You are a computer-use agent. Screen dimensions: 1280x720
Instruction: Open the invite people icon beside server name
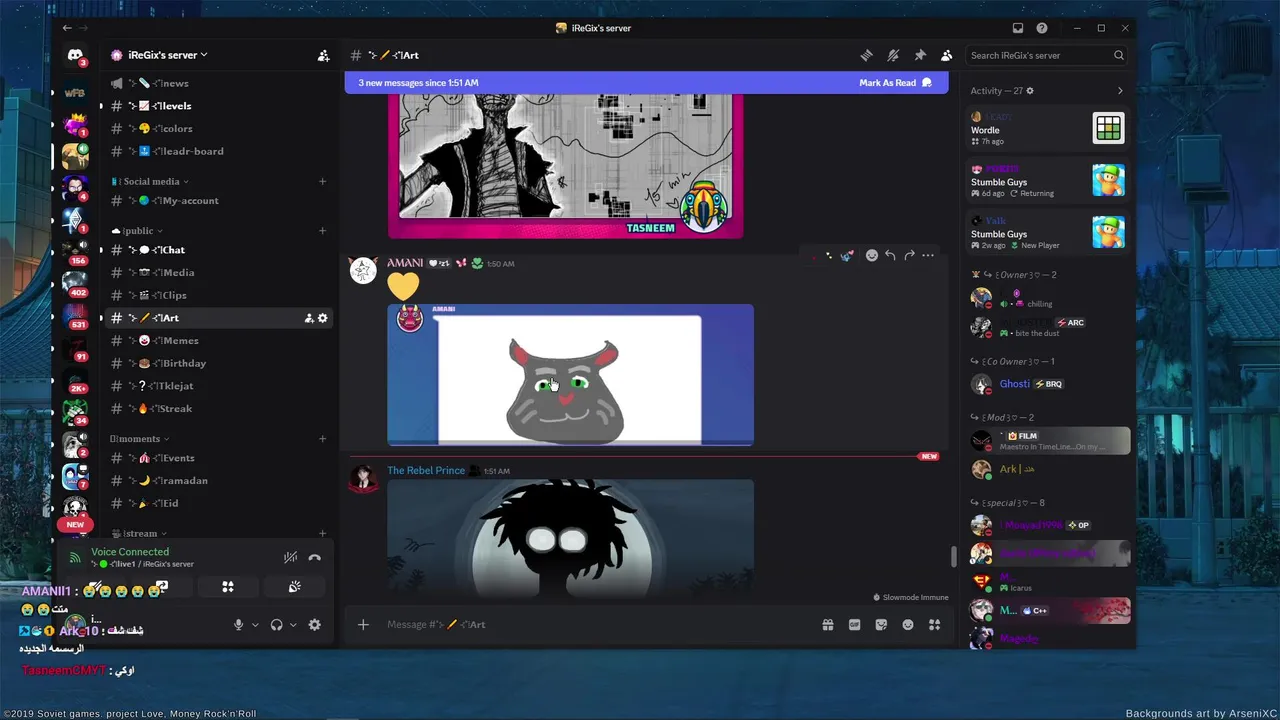[x=323, y=56]
